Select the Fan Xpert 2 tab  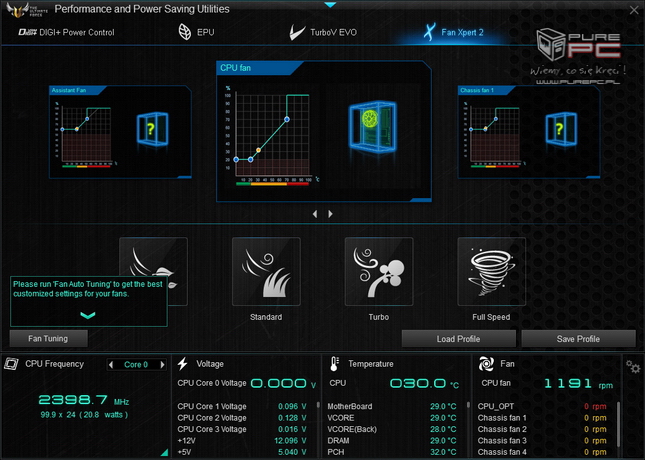point(454,32)
